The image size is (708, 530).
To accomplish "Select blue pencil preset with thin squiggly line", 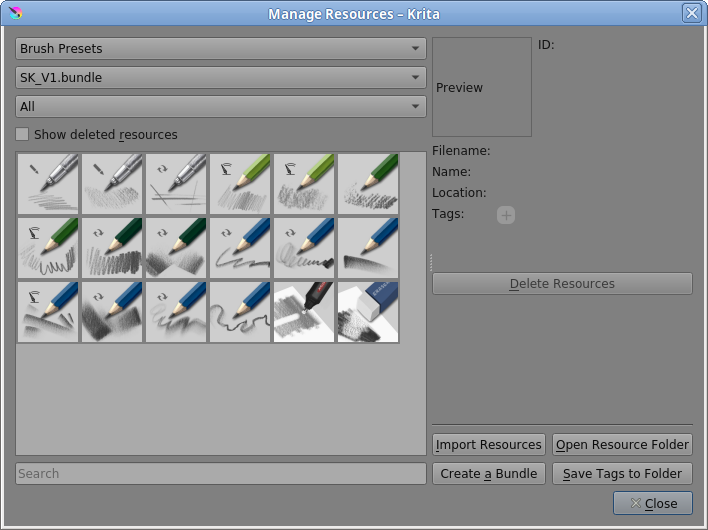I will (x=240, y=312).
